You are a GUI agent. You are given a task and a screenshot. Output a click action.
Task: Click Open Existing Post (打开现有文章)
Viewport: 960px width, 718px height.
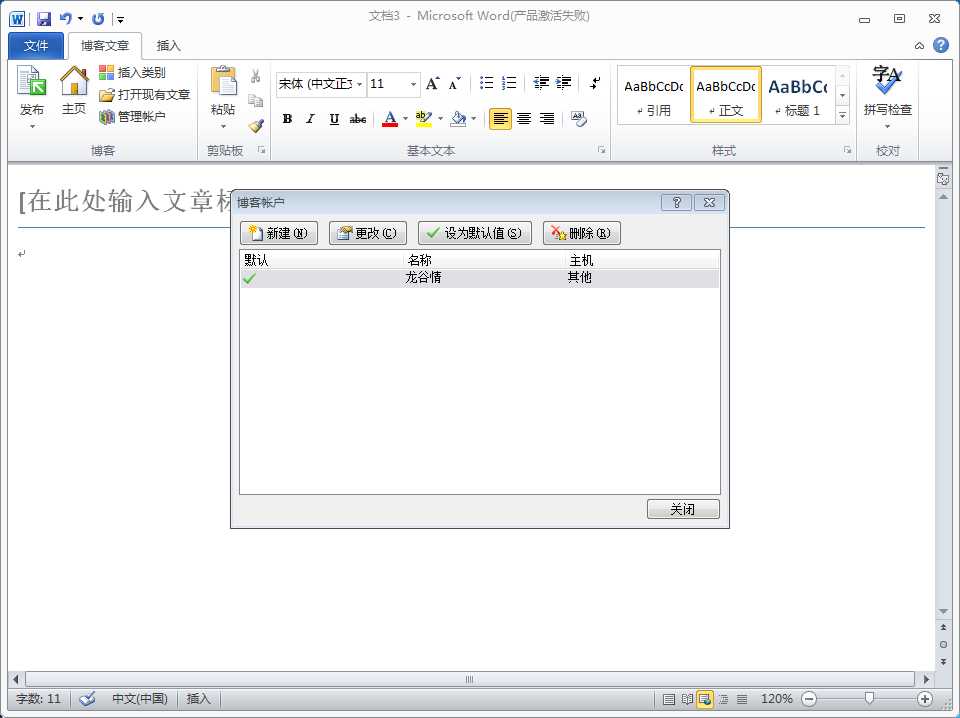tap(145, 95)
